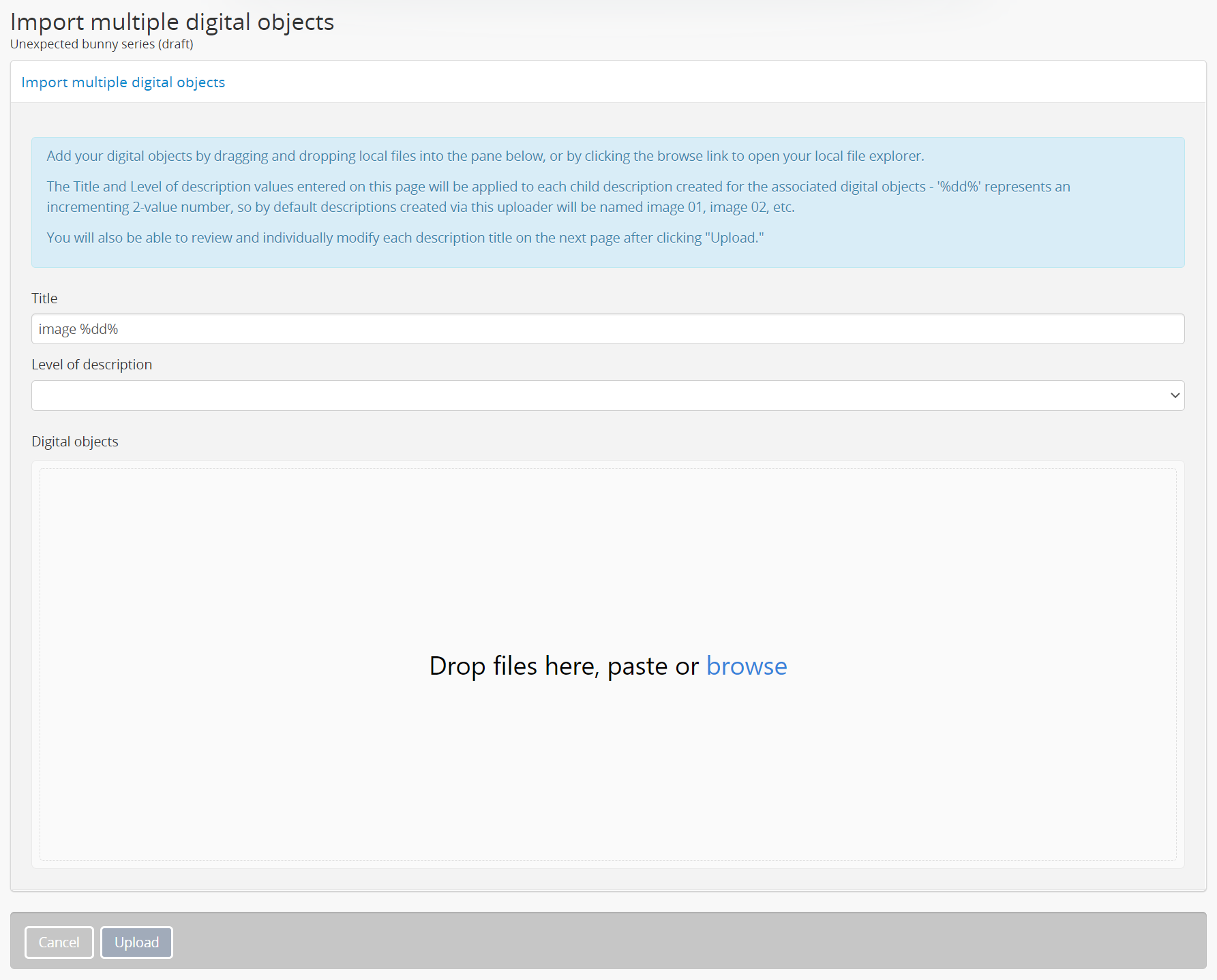This screenshot has width=1217, height=980.
Task: Click the 'Drop files here, paste or' text
Action: tap(563, 666)
